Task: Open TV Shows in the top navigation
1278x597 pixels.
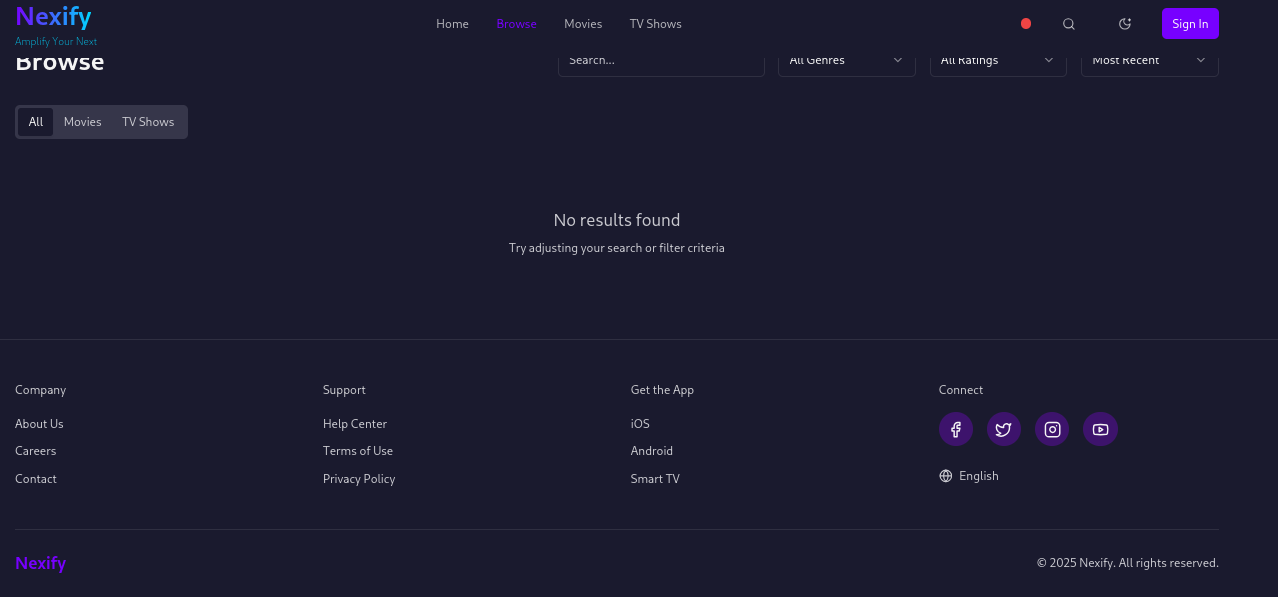Action: click(x=655, y=24)
